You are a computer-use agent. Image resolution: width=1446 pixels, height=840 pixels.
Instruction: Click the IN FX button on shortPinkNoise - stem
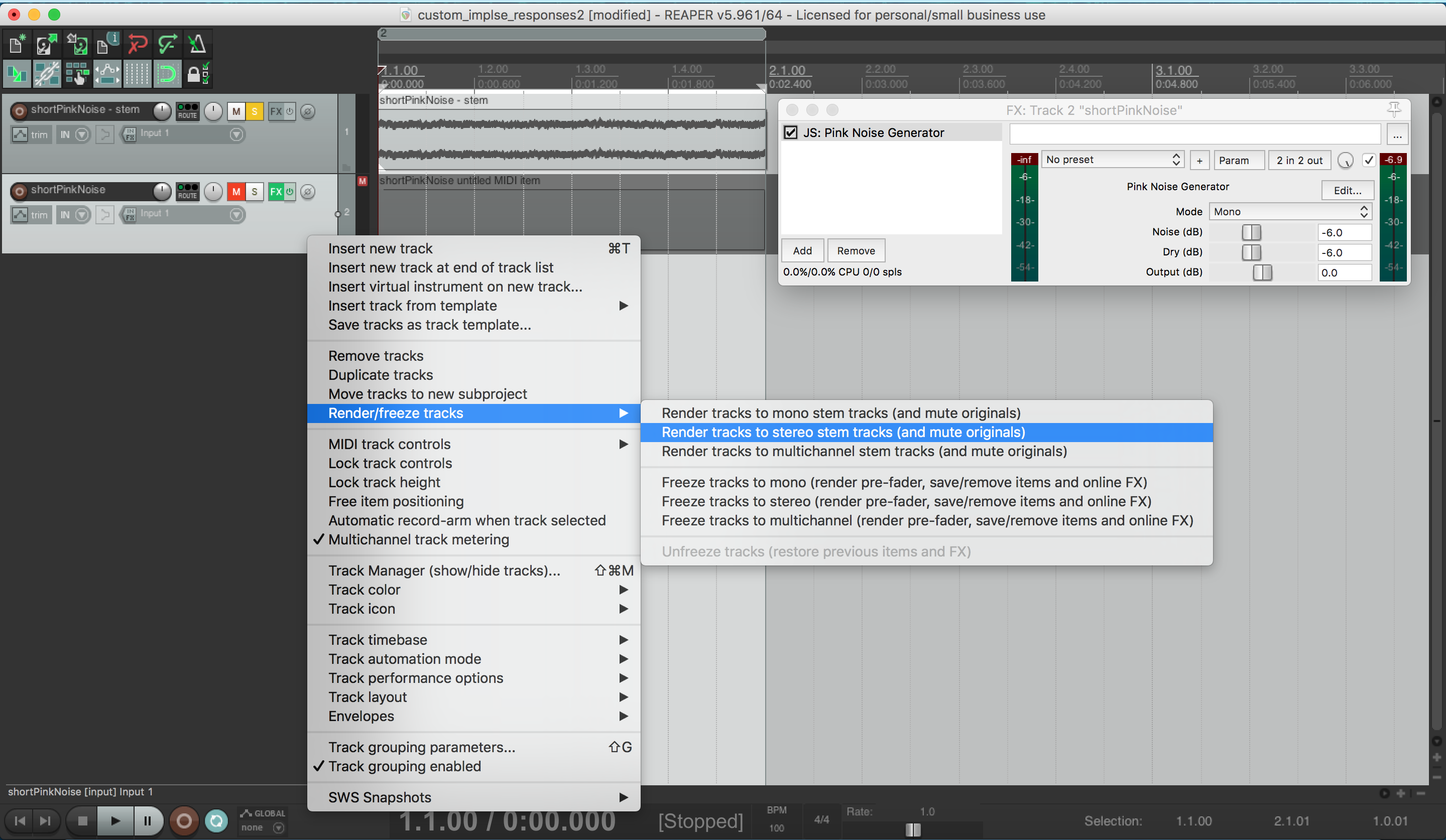pyautogui.click(x=129, y=135)
